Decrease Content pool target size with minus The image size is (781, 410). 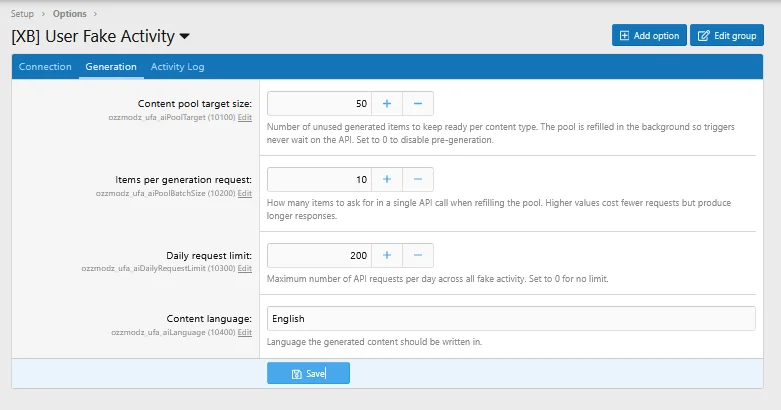click(x=418, y=104)
